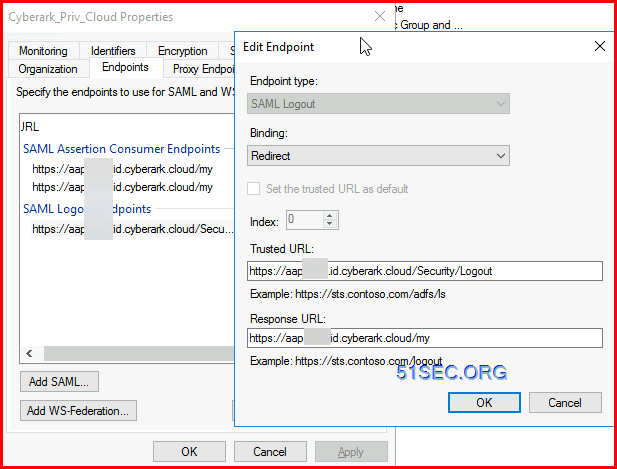Click the SAML Logout Endpoints group header
This screenshot has height=469, width=617.
[87, 209]
